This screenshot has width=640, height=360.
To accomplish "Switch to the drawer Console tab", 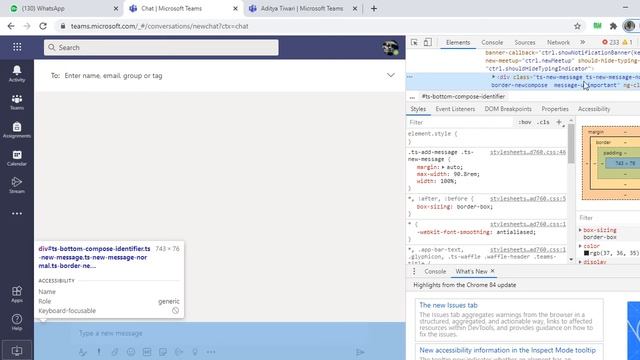I will tap(435, 271).
